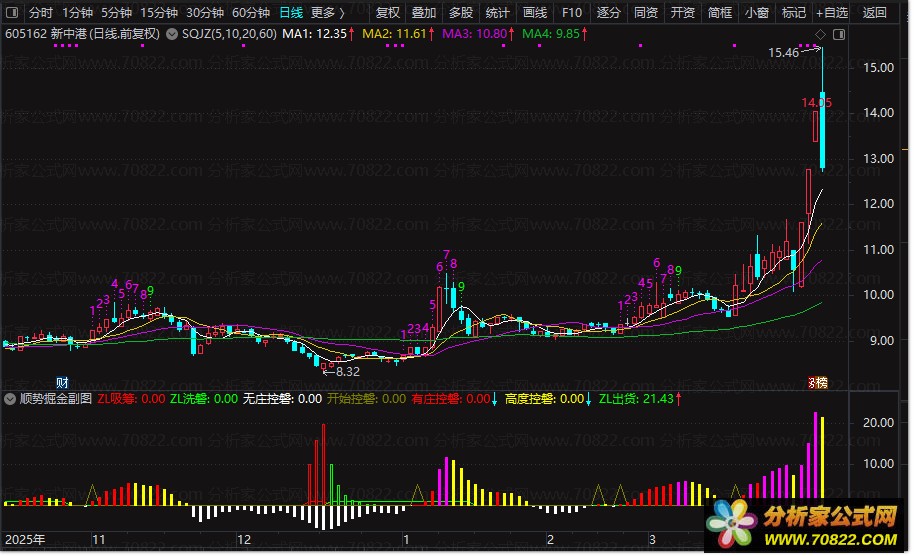Open the 小窗 mini window
The width and height of the screenshot is (914, 556).
757,12
